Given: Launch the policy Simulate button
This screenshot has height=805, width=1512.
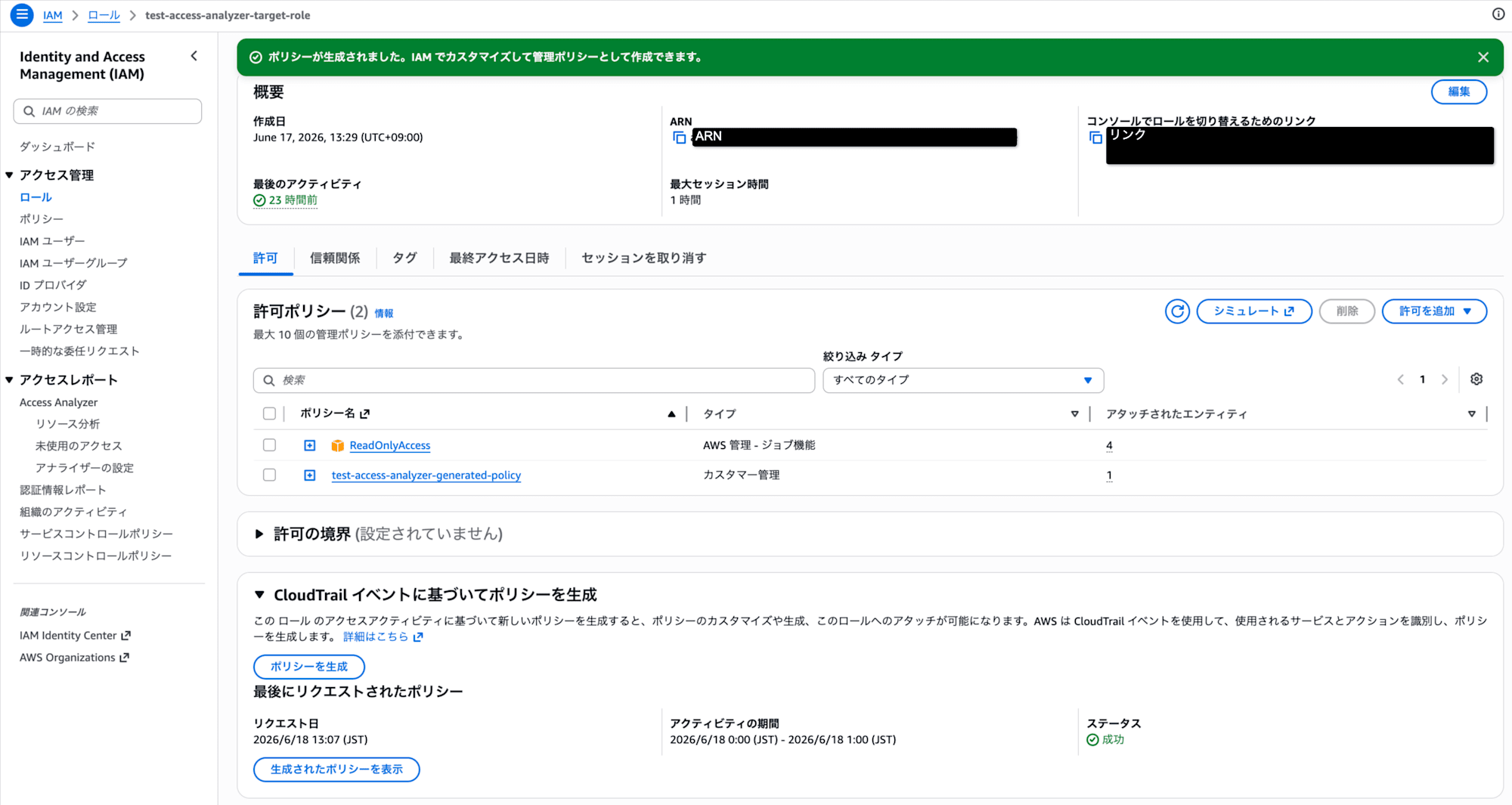Looking at the screenshot, I should 1254,311.
